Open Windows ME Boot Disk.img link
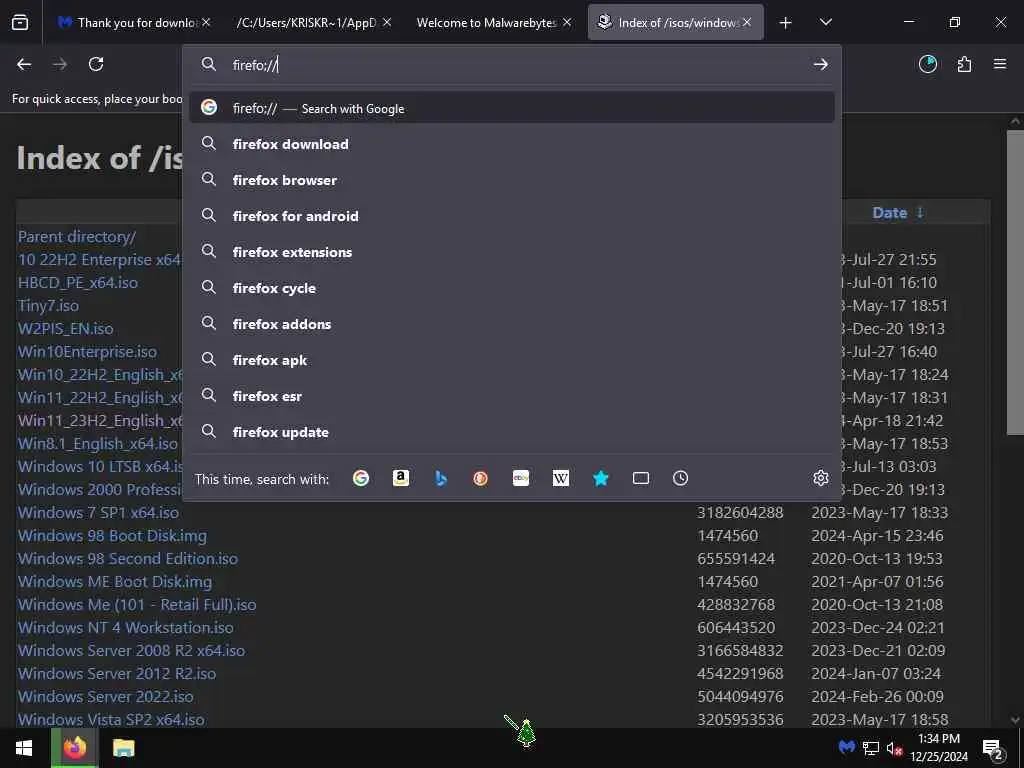This screenshot has height=768, width=1024. 115,581
